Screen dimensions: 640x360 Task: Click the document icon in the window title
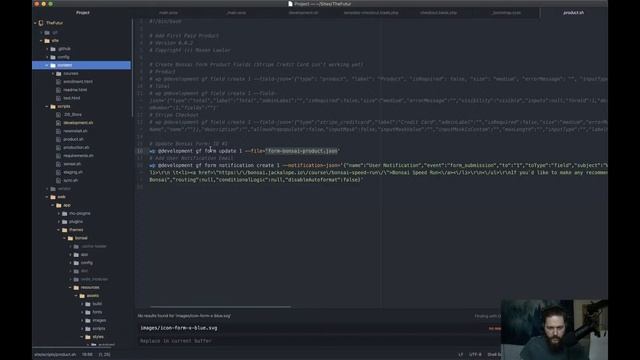tap(290, 4)
